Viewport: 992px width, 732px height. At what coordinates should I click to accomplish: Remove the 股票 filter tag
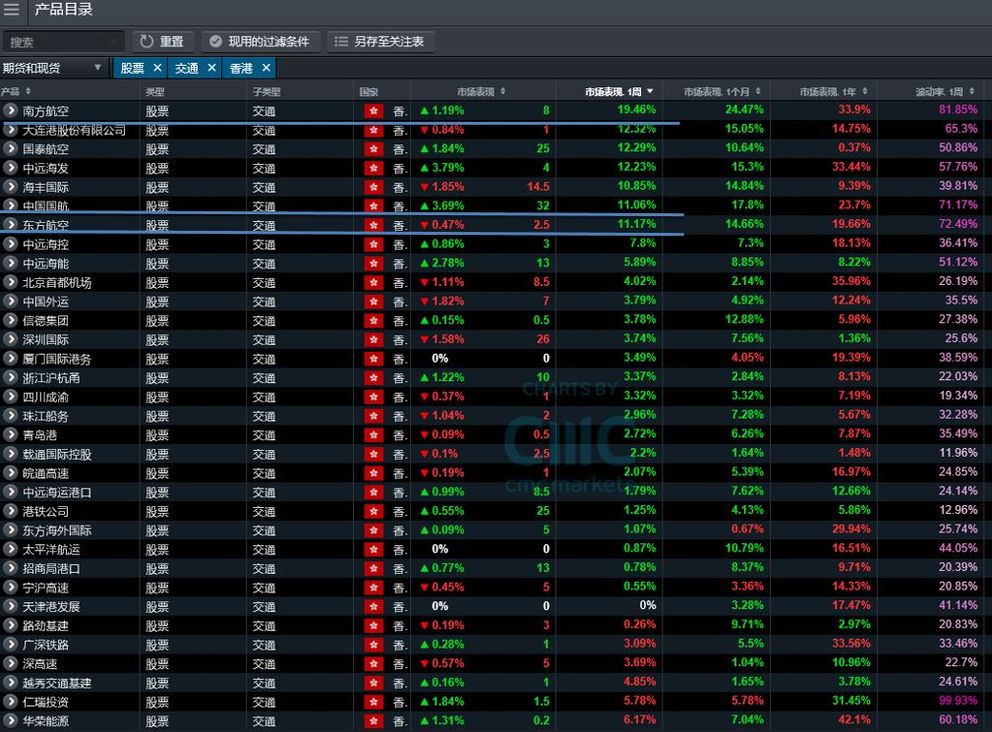tap(158, 68)
